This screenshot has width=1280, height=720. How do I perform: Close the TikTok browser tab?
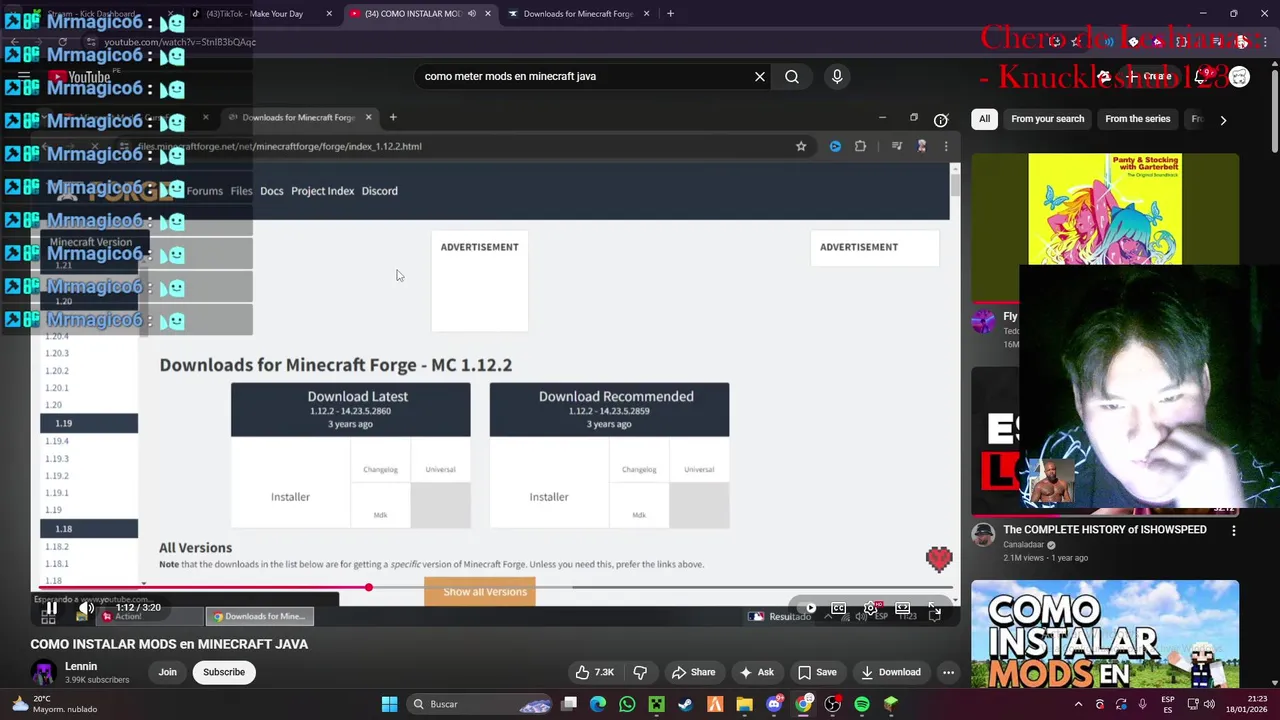point(329,14)
